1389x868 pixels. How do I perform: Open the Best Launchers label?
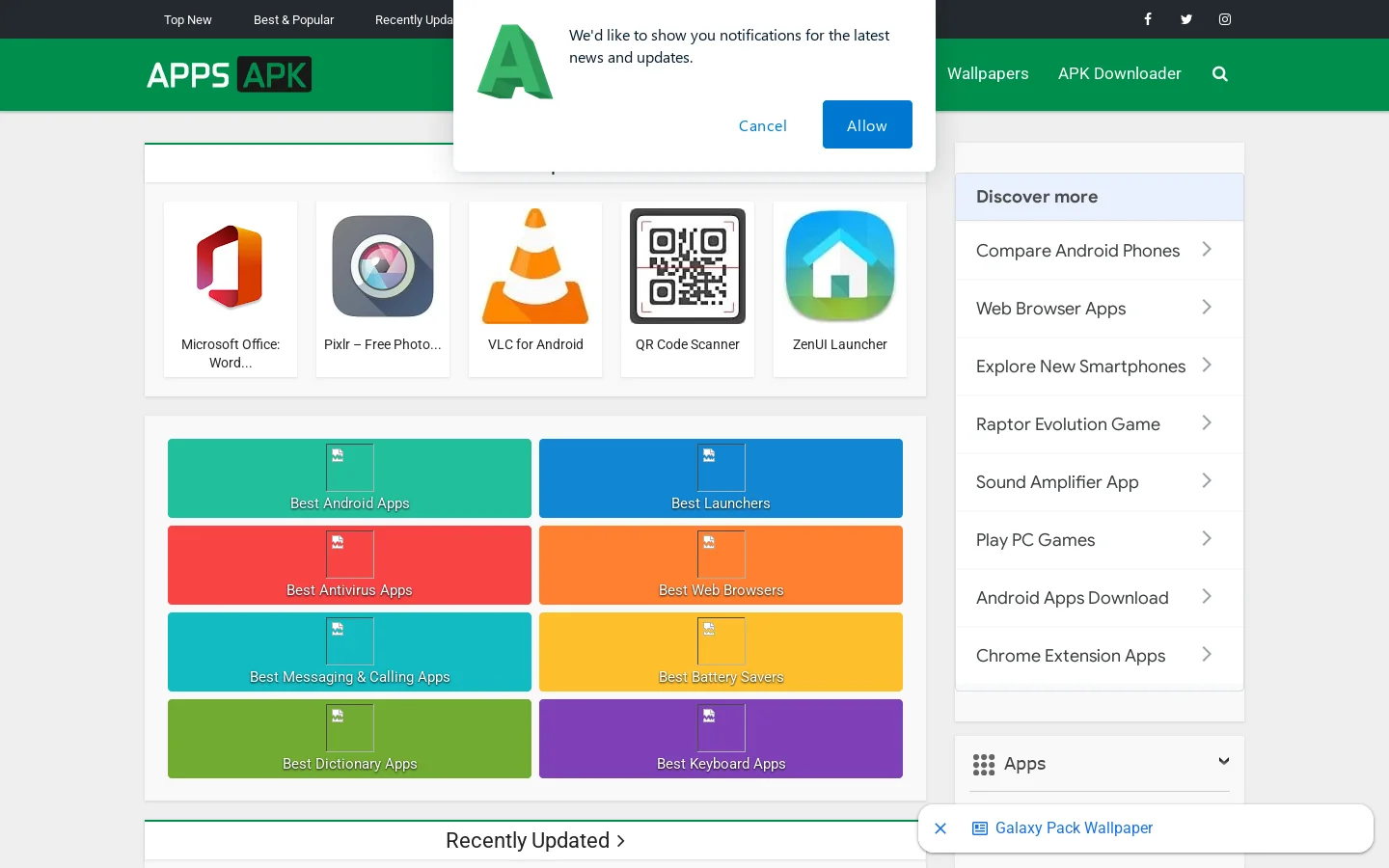pos(721,503)
